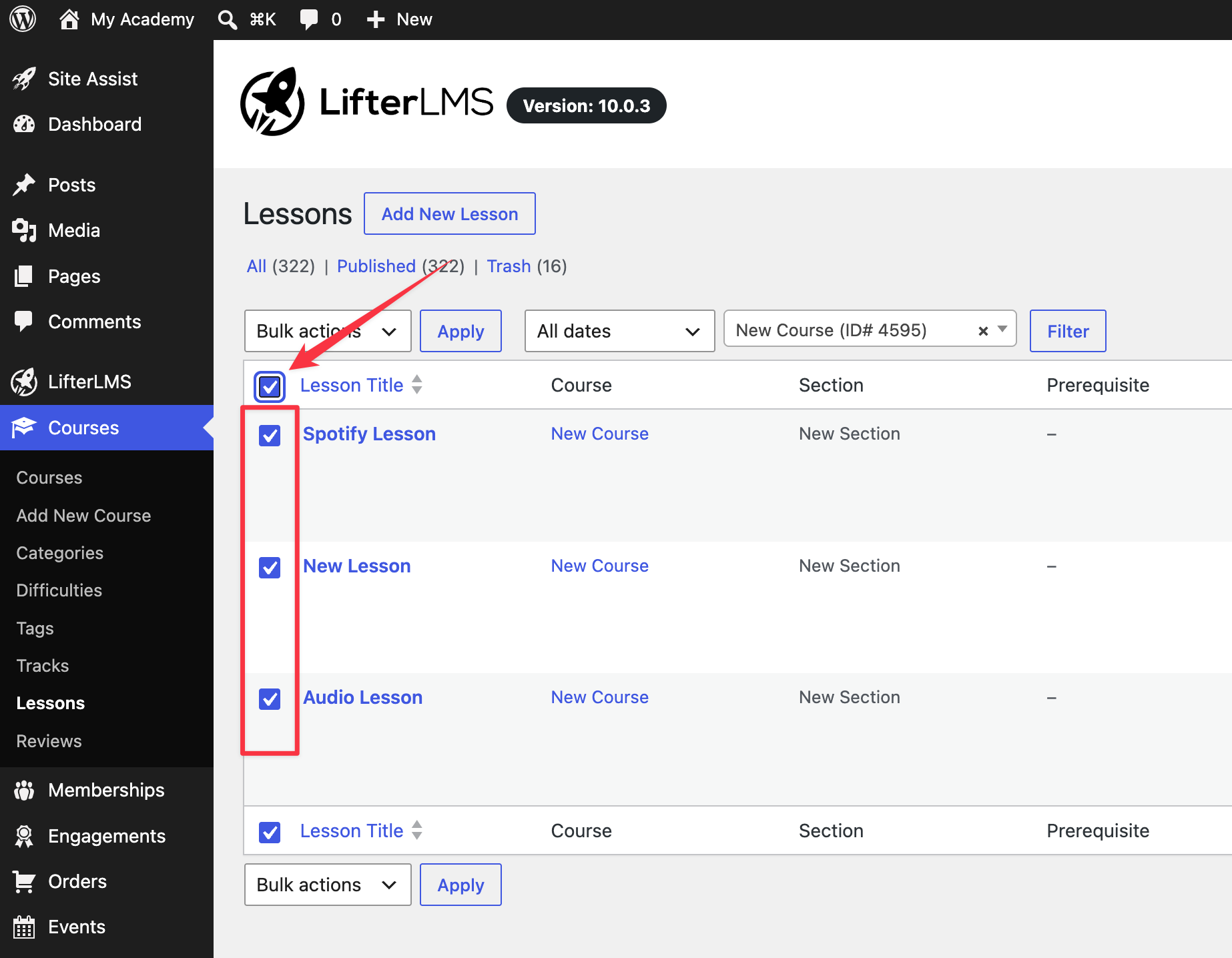
Task: Open the Engagements menu
Action: pyautogui.click(x=107, y=836)
